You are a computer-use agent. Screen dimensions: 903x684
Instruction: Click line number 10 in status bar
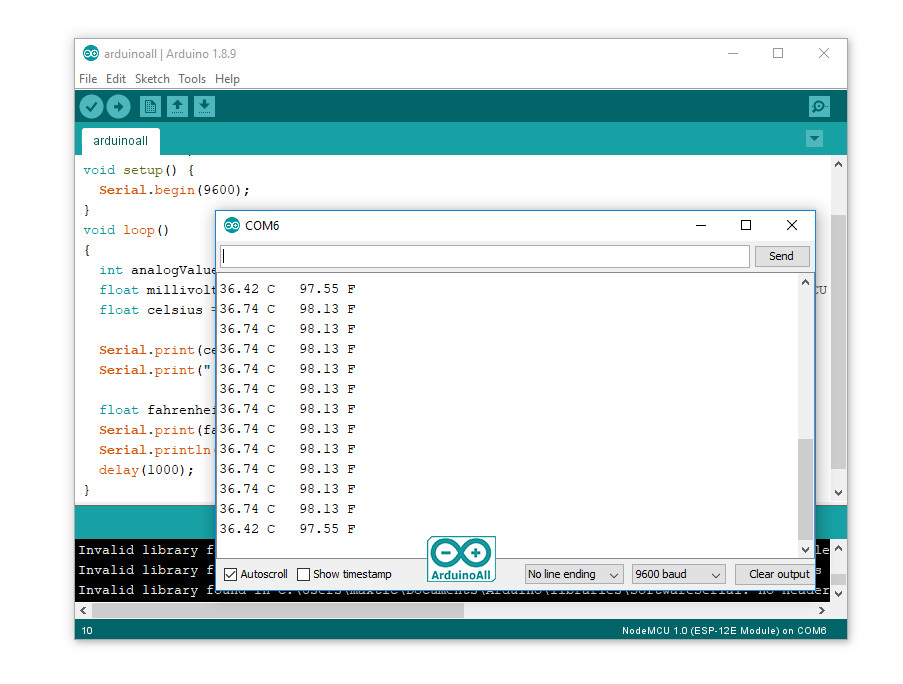pyautogui.click(x=87, y=630)
